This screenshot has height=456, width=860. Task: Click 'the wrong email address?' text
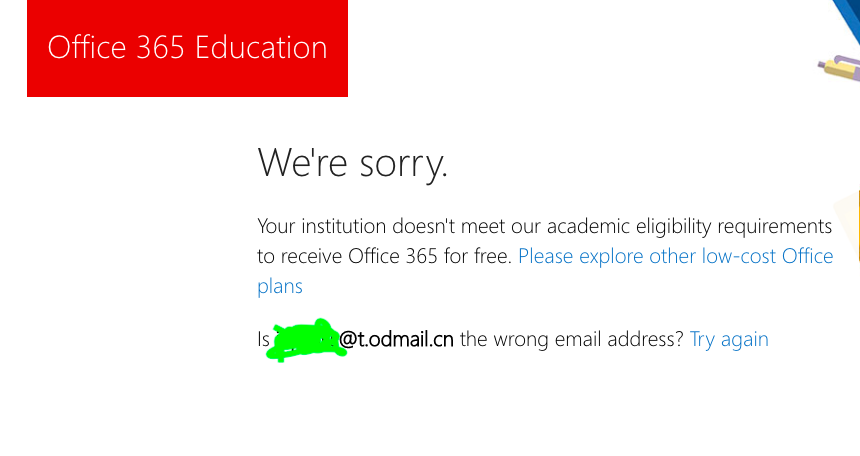pyautogui.click(x=572, y=339)
